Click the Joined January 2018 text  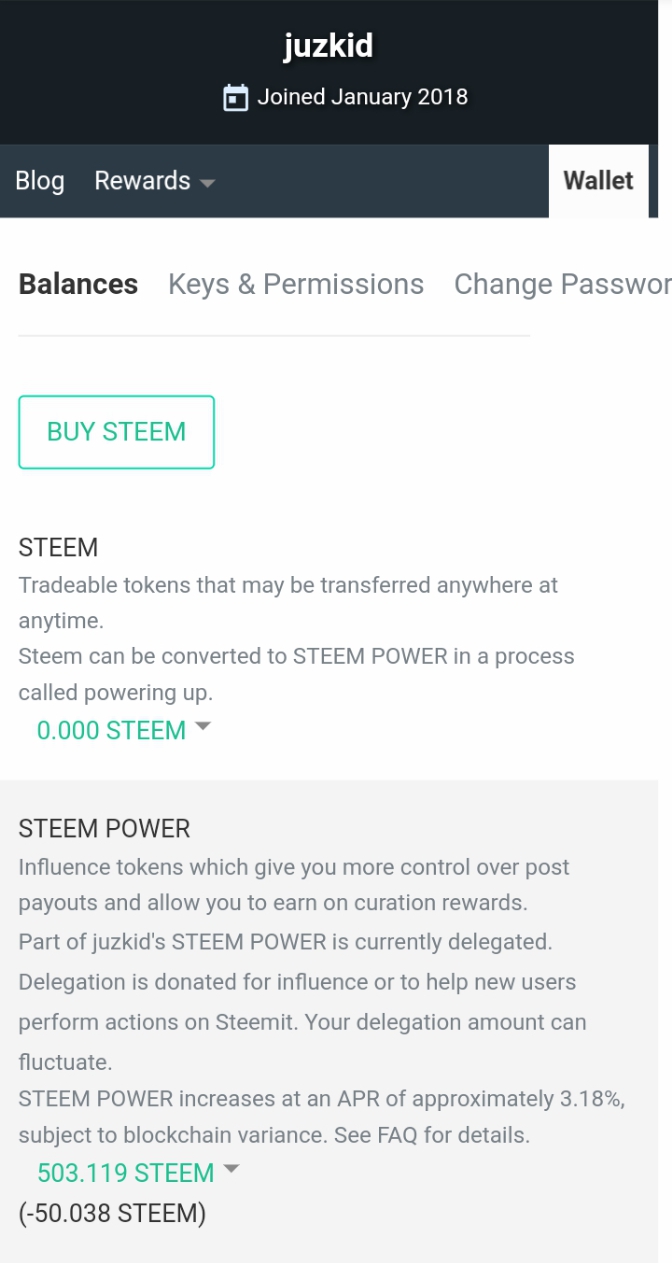(362, 97)
